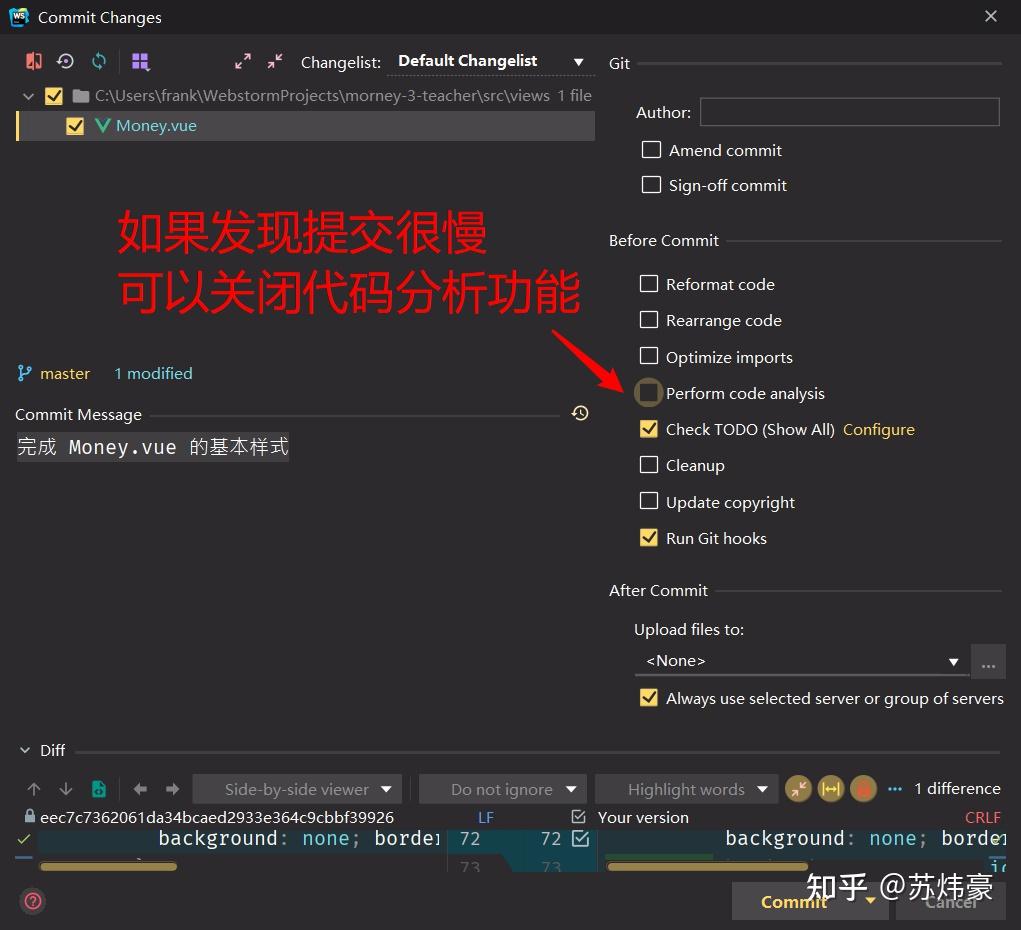Open the Default Changelist dropdown
1021x930 pixels.
(x=491, y=62)
